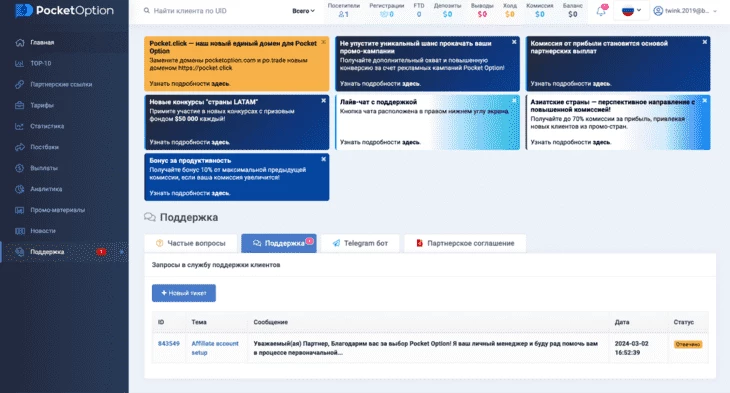Image resolution: width=730 pixels, height=393 pixels.
Task: Select Главная in the sidebar menu
Action: tap(42, 42)
